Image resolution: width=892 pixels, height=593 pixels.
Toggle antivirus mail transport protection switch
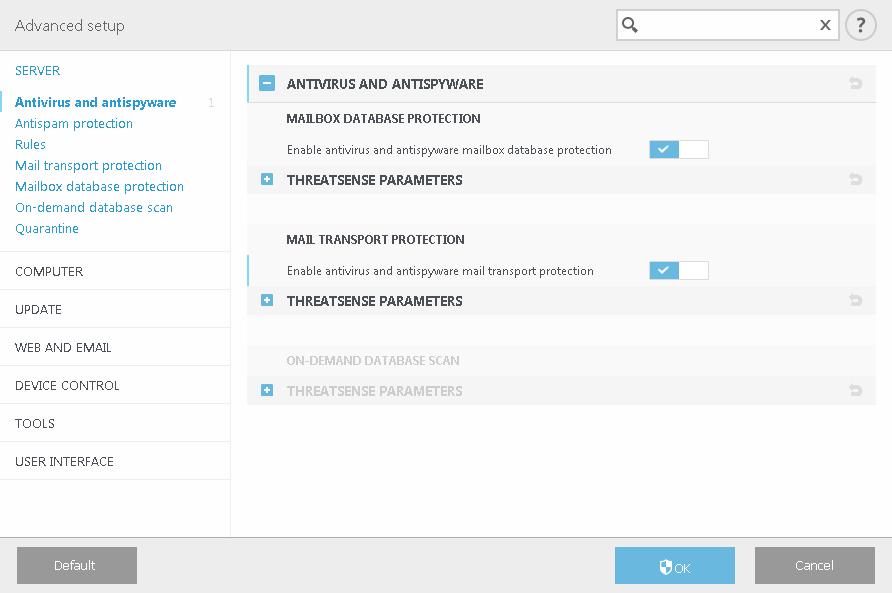[679, 270]
